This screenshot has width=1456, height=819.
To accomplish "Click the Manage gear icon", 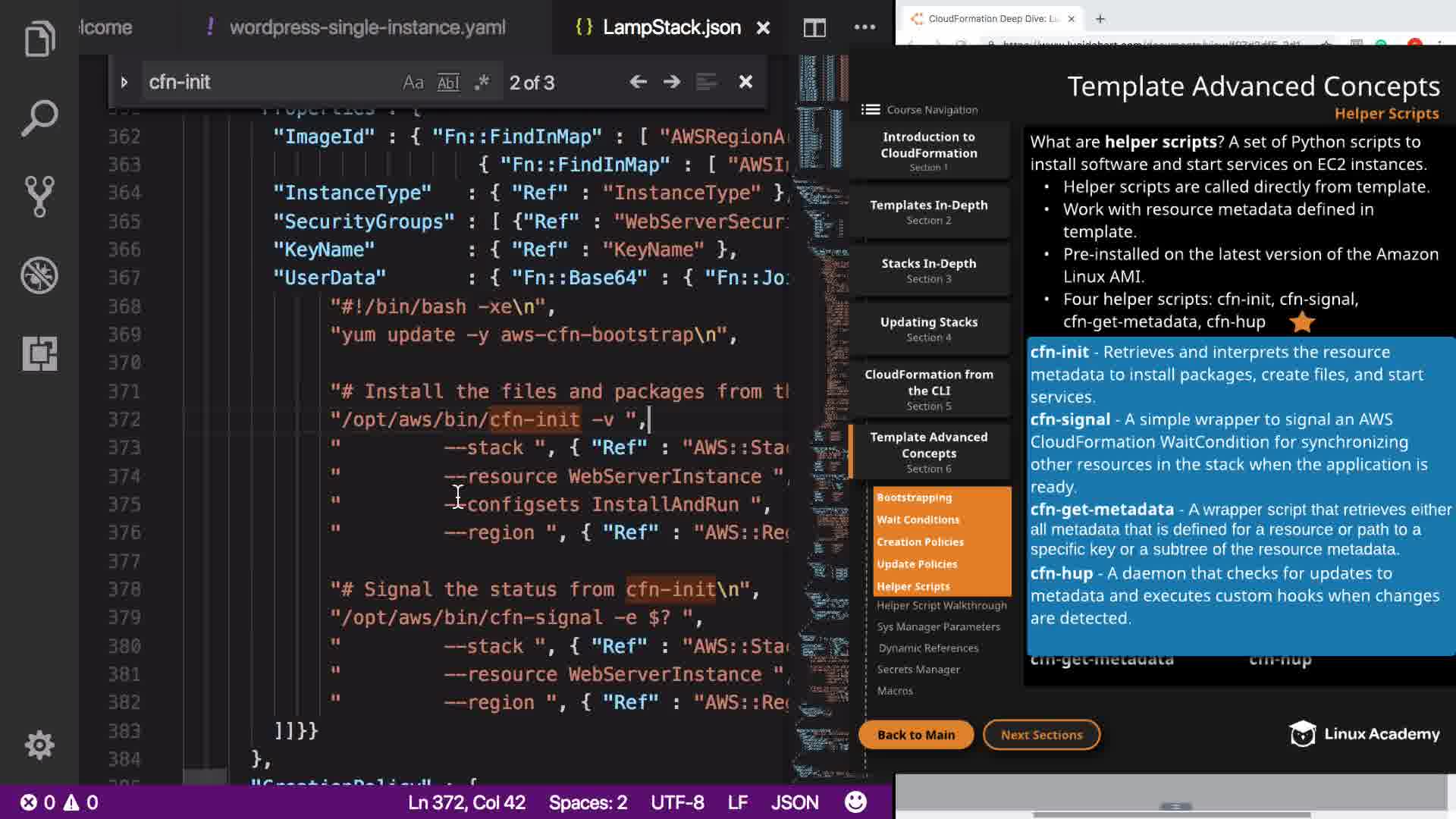I will [x=39, y=745].
